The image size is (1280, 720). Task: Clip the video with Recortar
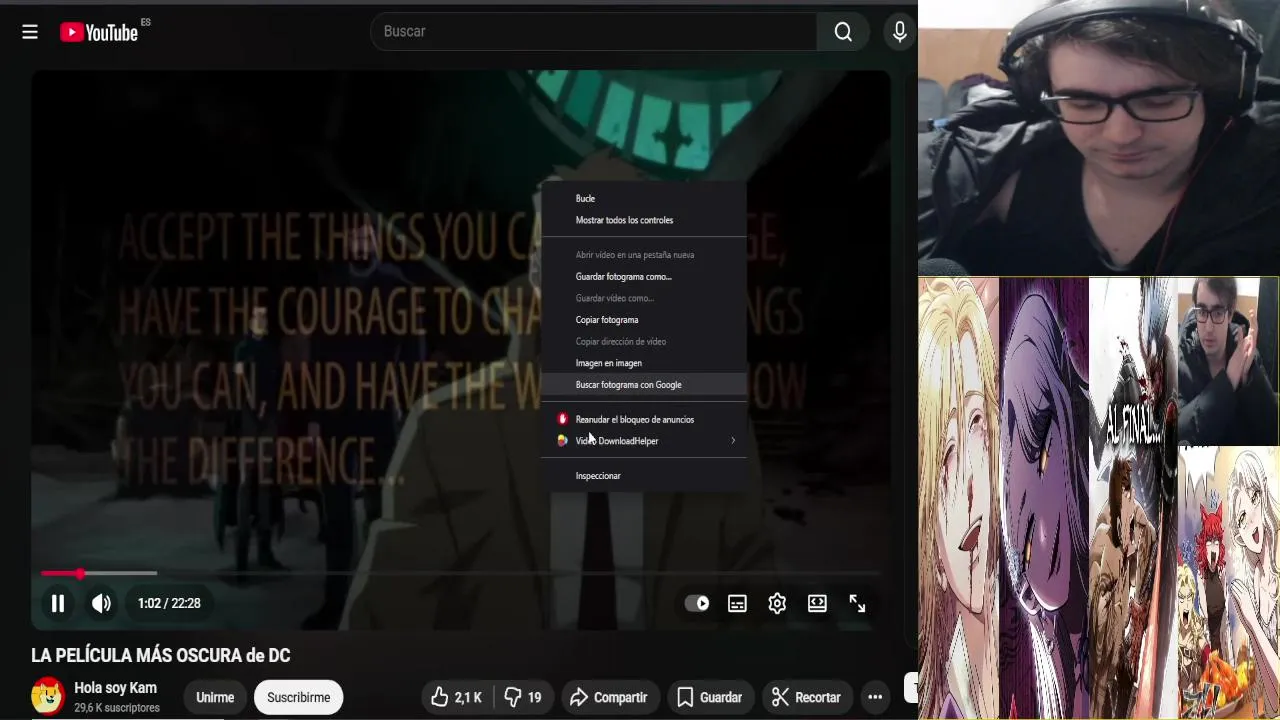806,697
